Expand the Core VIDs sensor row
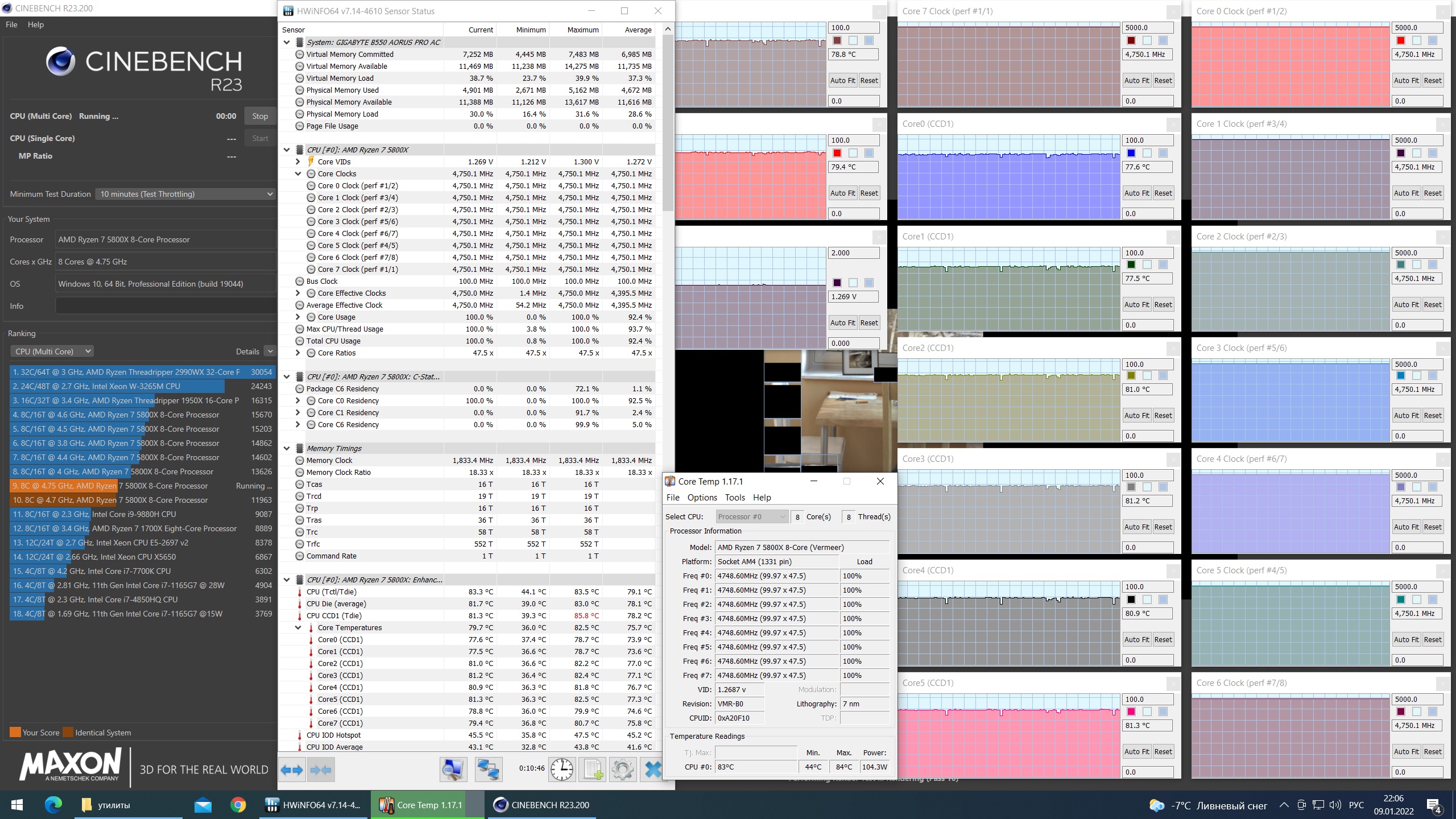Image resolution: width=1456 pixels, height=819 pixels. (x=297, y=162)
